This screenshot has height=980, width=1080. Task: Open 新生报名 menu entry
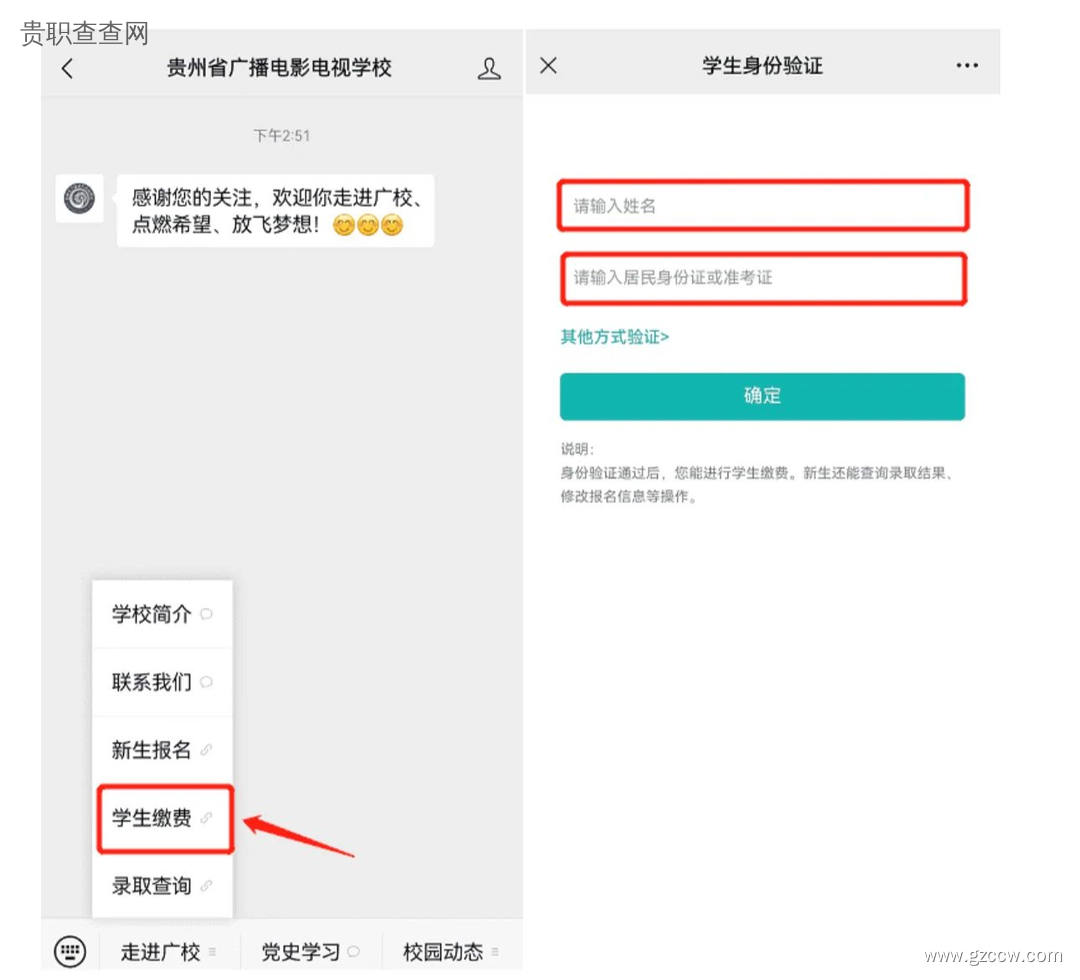[163, 749]
